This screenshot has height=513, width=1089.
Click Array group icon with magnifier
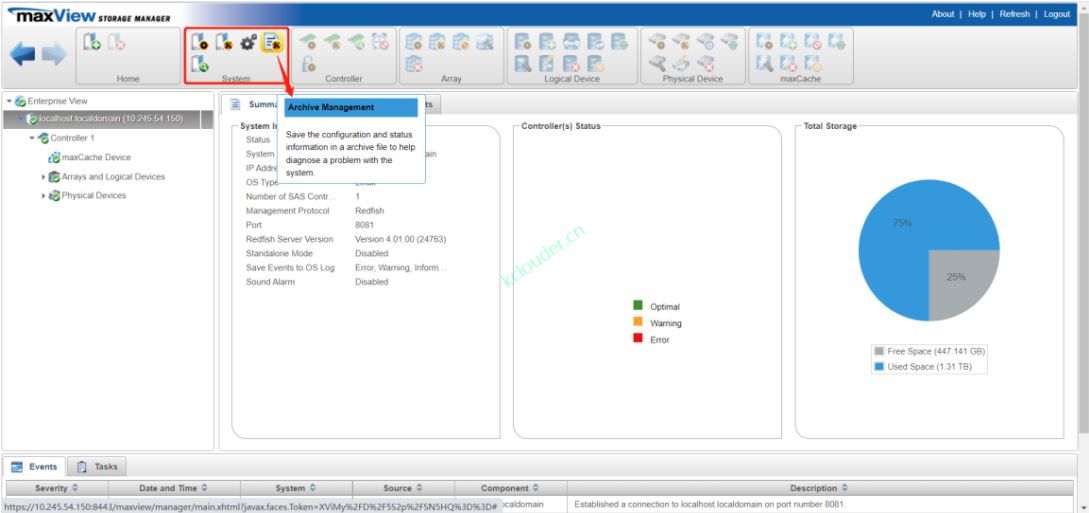[x=485, y=42]
